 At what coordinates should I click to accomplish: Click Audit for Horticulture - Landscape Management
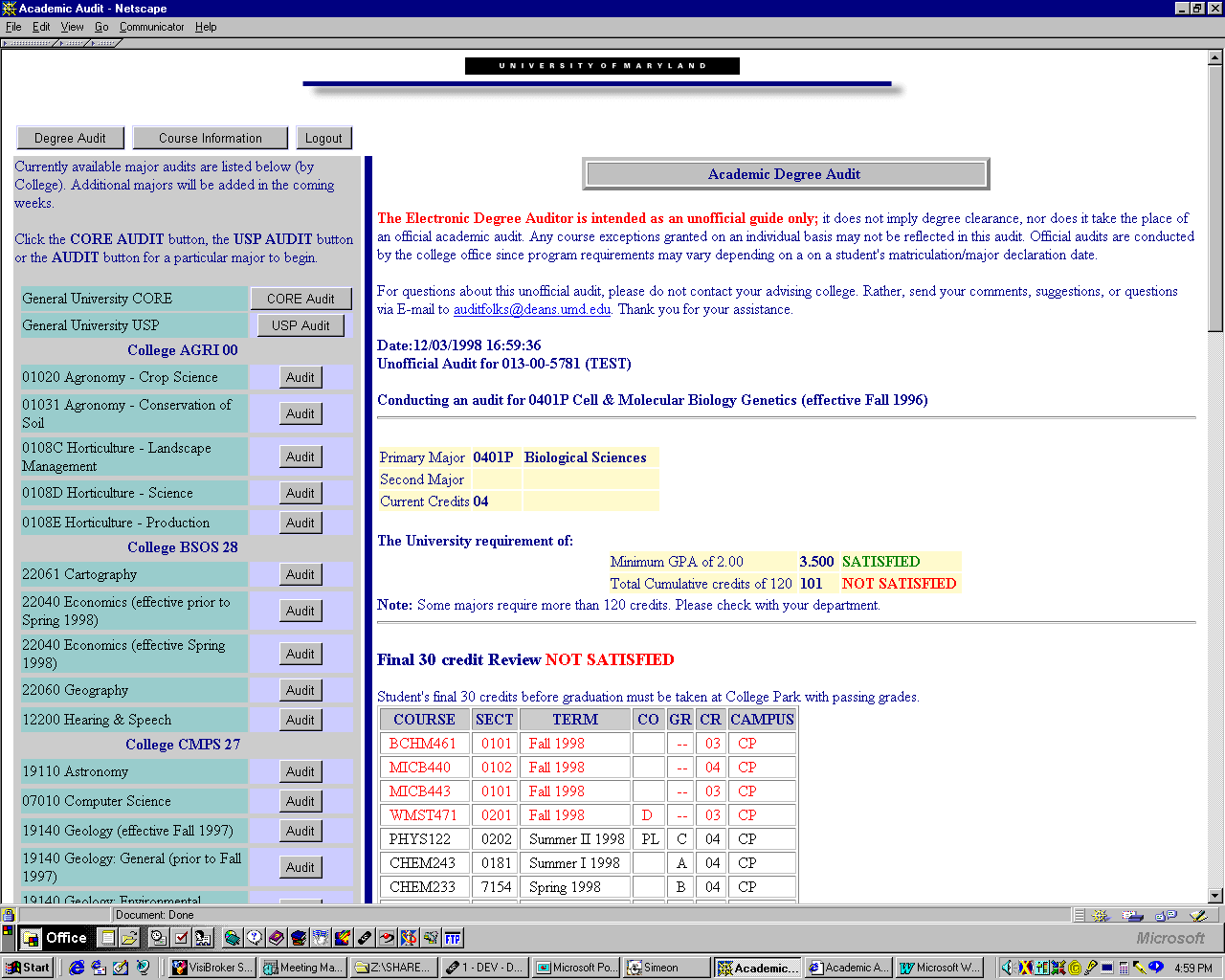coord(301,457)
